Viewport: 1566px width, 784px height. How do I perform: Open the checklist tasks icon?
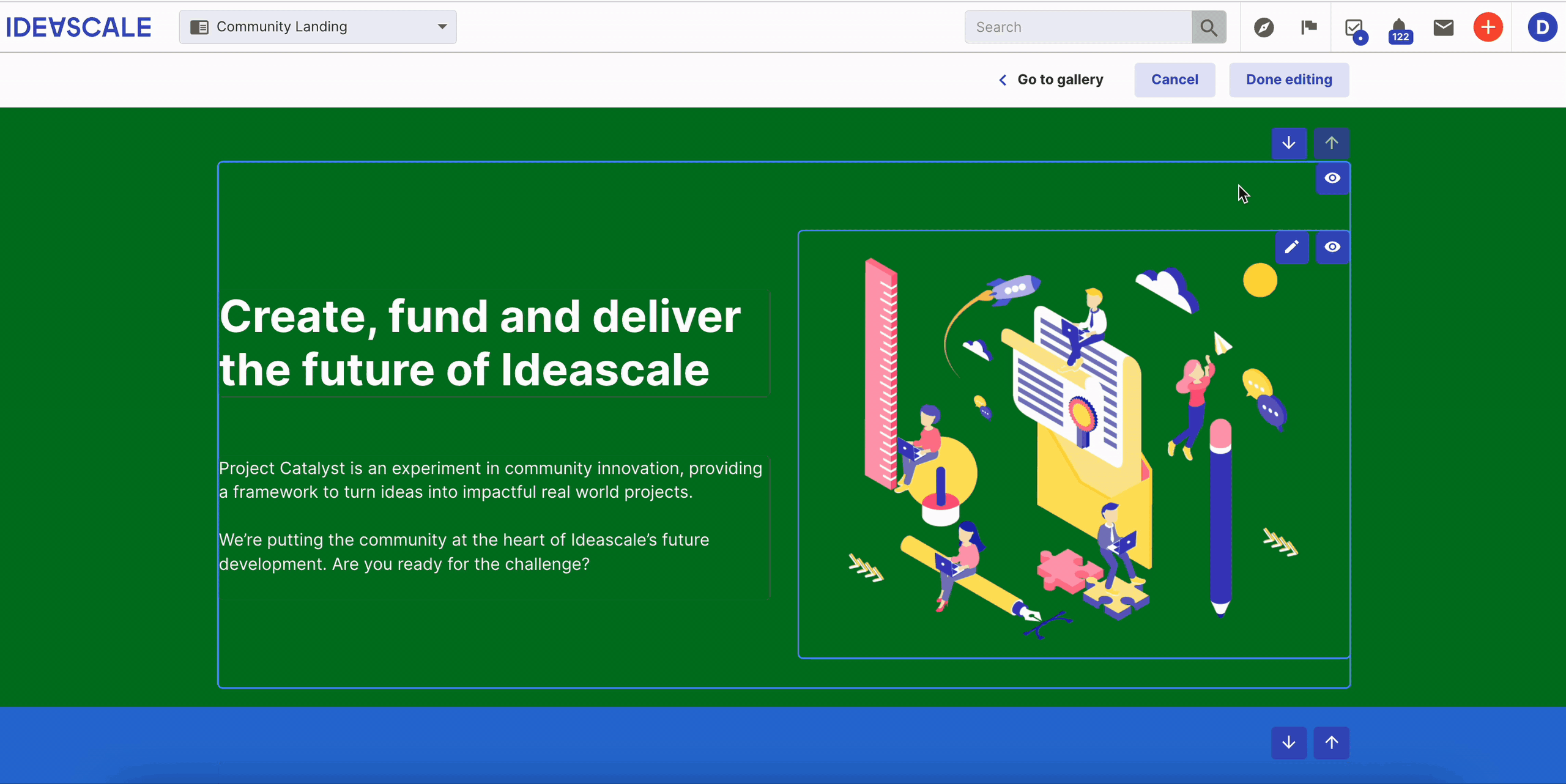[1354, 28]
